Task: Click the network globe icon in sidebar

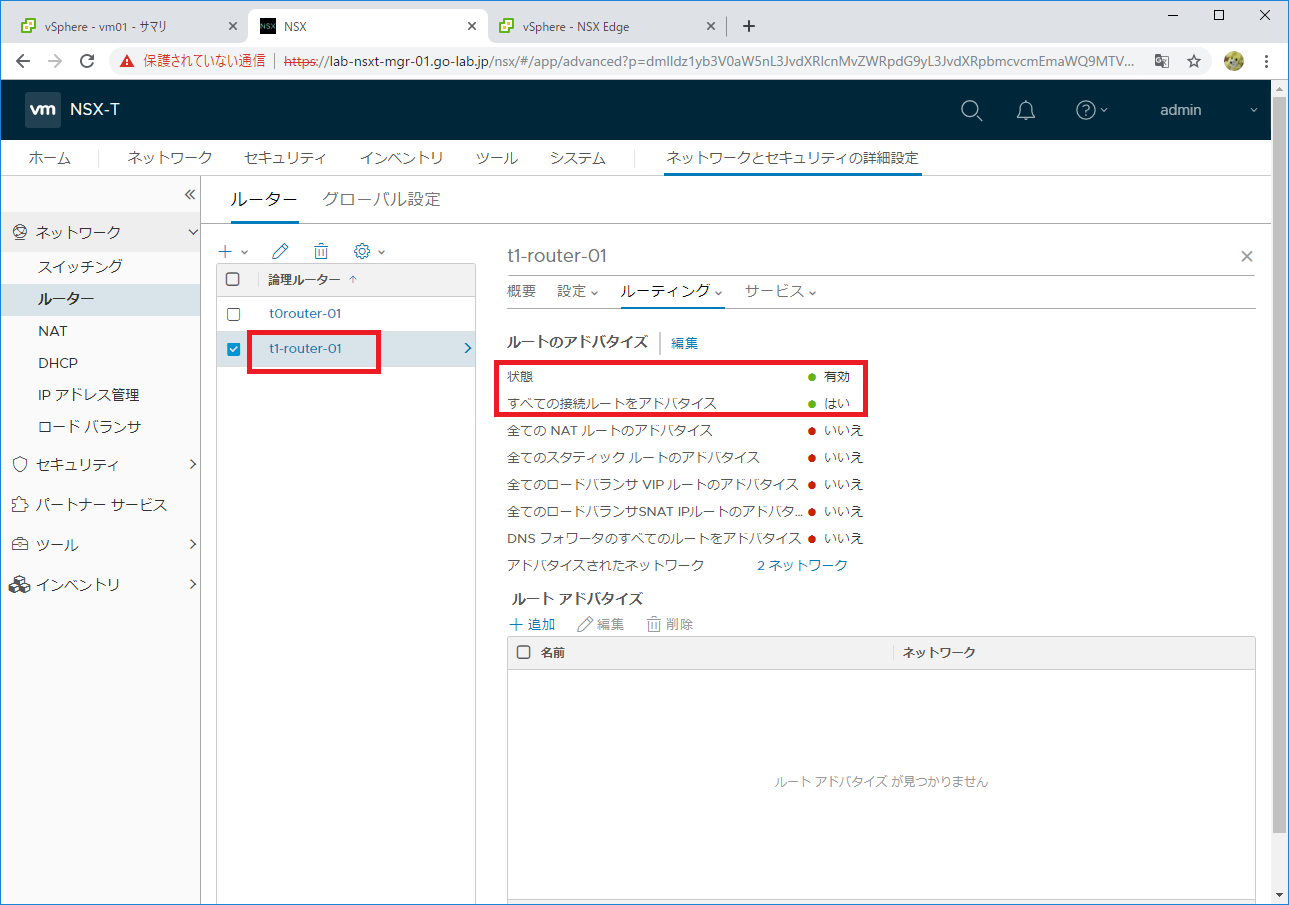Action: pyautogui.click(x=19, y=232)
